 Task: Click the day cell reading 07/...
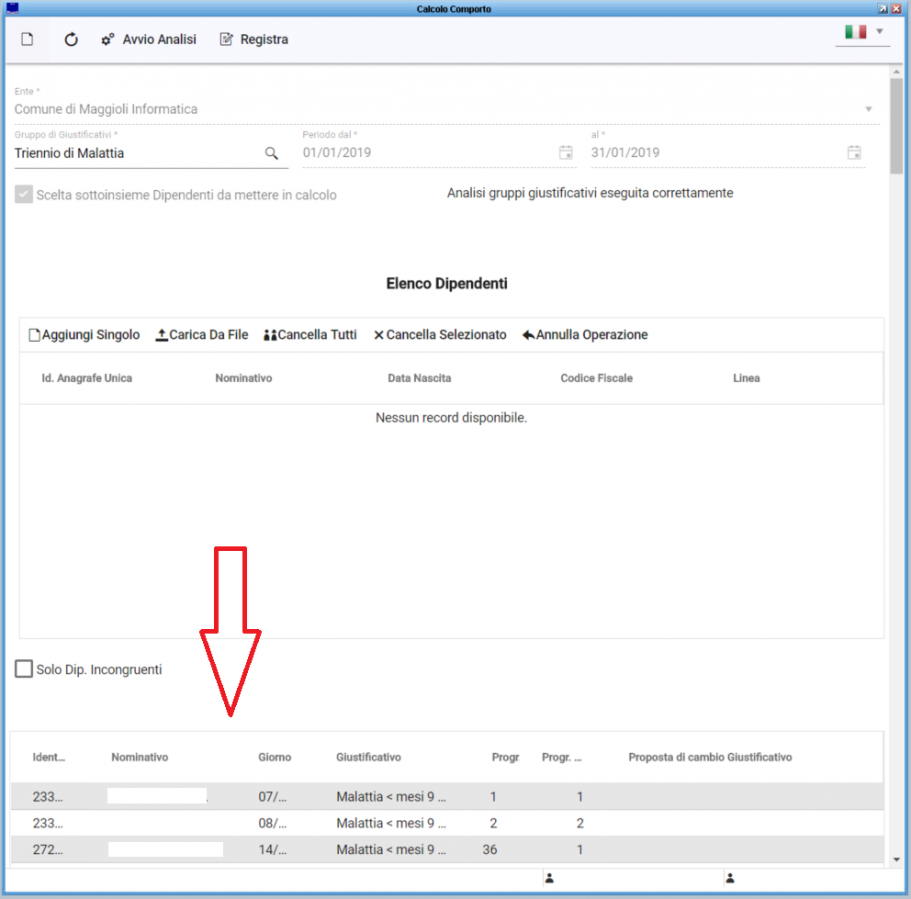272,797
